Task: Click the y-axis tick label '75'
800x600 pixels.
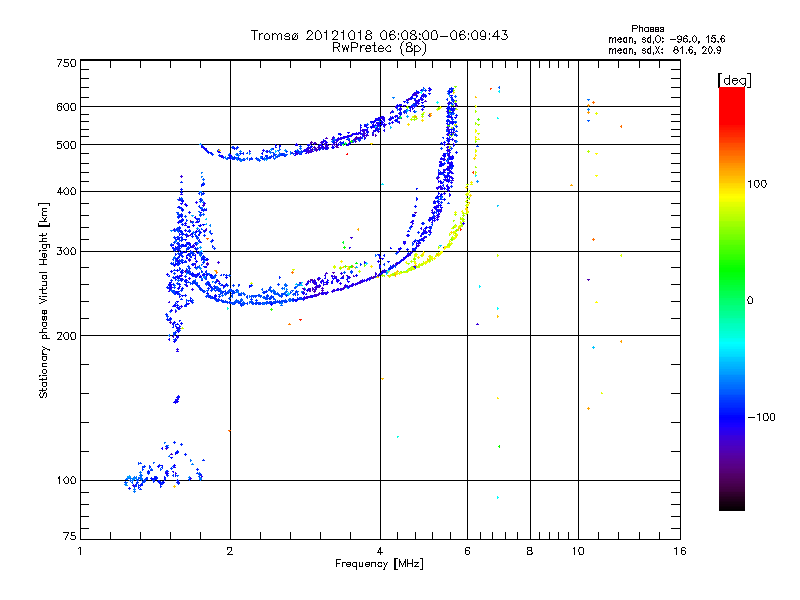Action: [69, 536]
